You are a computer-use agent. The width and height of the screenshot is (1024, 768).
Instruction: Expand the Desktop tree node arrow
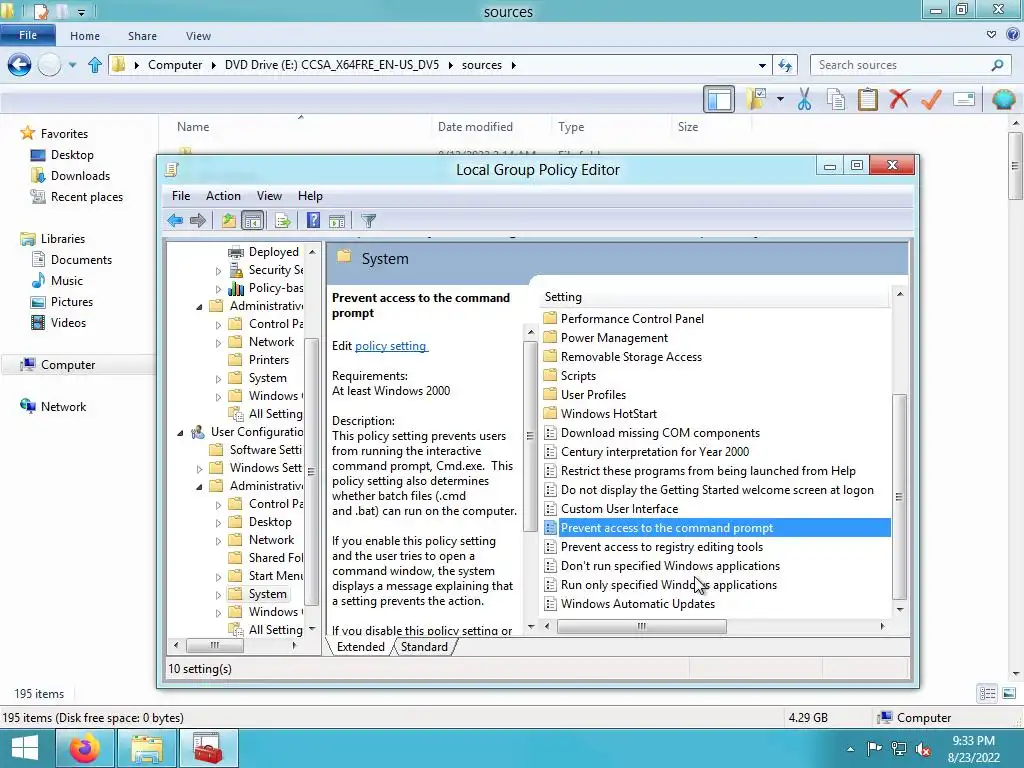coord(218,522)
